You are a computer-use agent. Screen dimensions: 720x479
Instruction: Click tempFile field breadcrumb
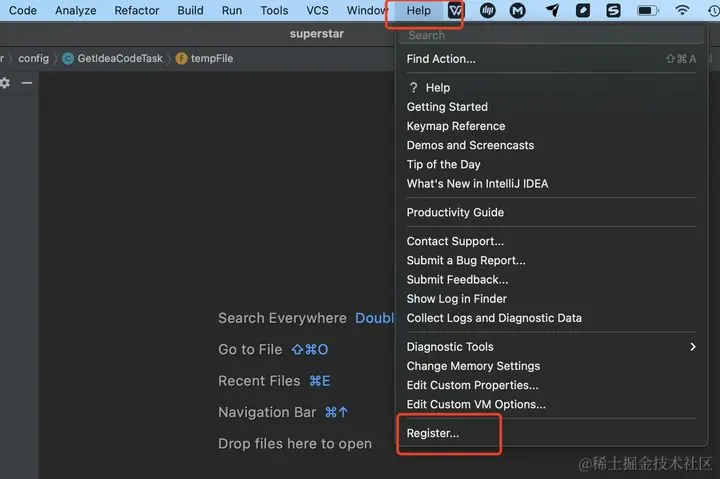click(x=212, y=58)
